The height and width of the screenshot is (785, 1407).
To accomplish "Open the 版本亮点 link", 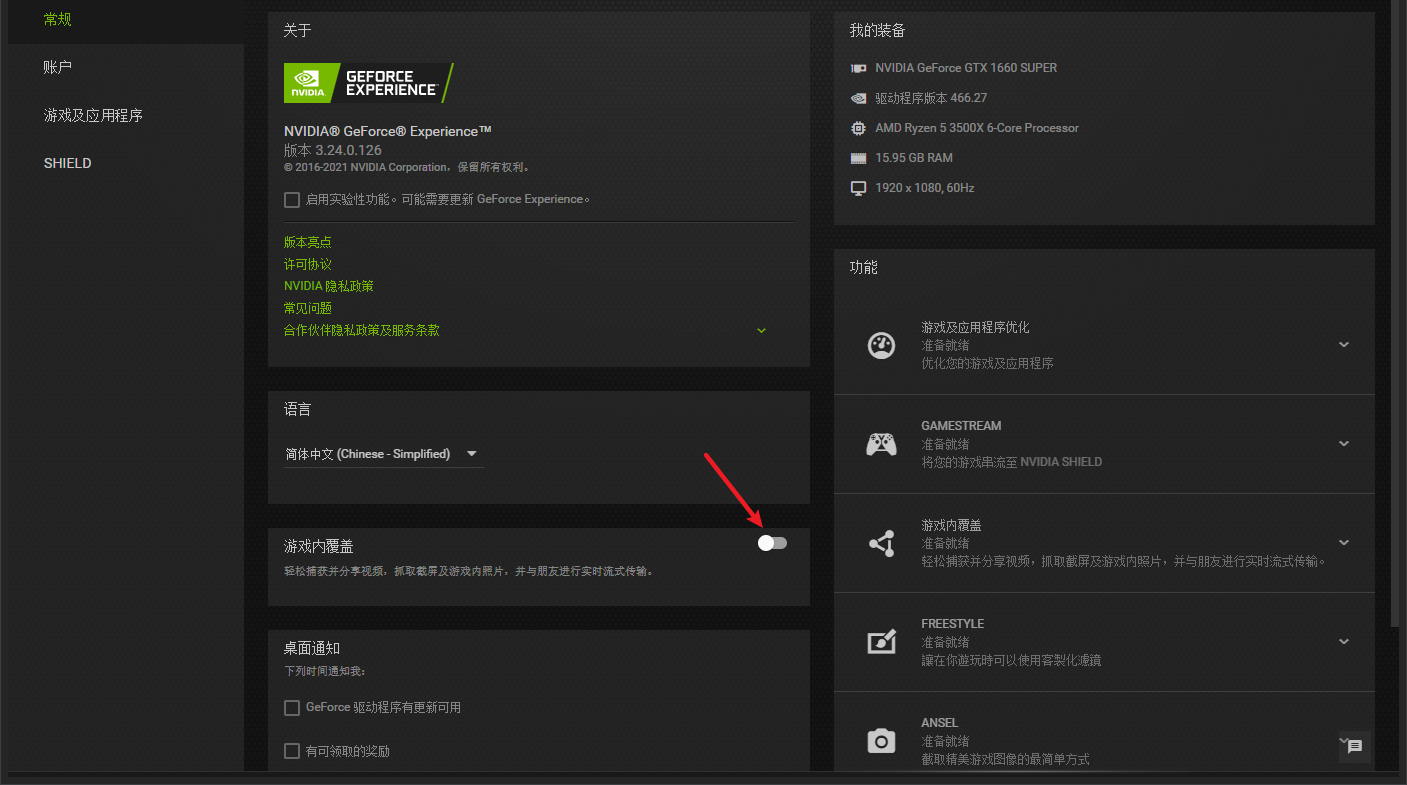I will (x=308, y=242).
